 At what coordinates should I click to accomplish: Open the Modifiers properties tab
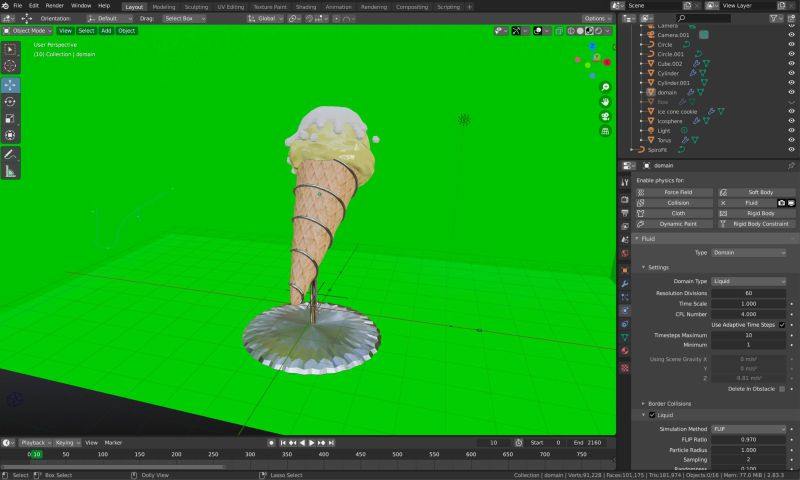pyautogui.click(x=625, y=284)
